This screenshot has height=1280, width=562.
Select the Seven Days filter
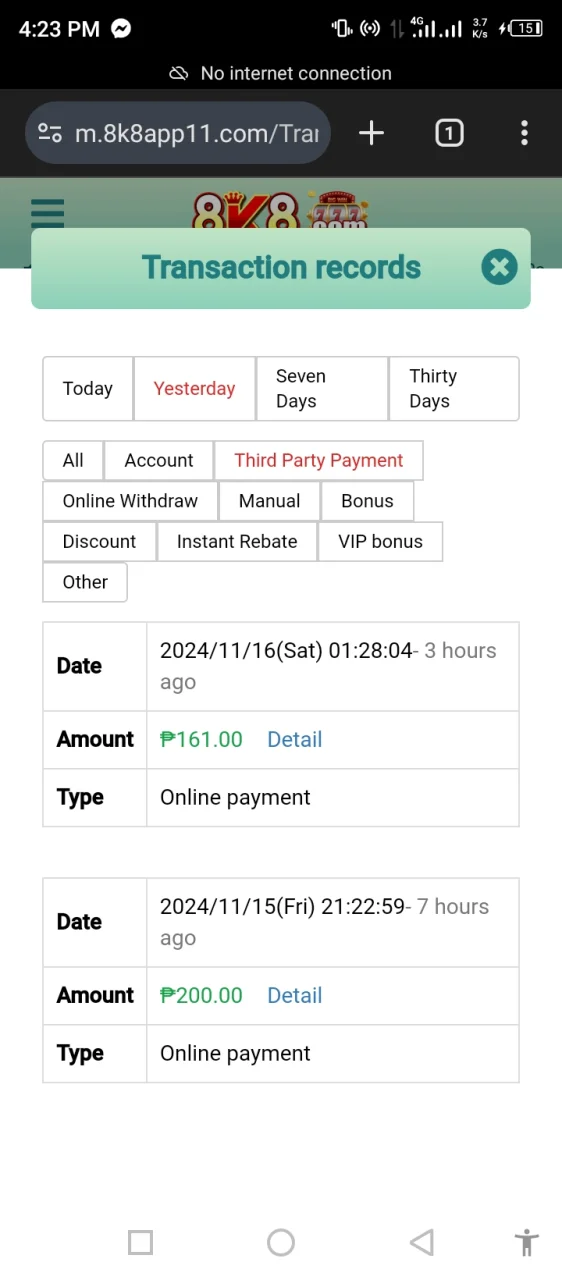(x=322, y=389)
